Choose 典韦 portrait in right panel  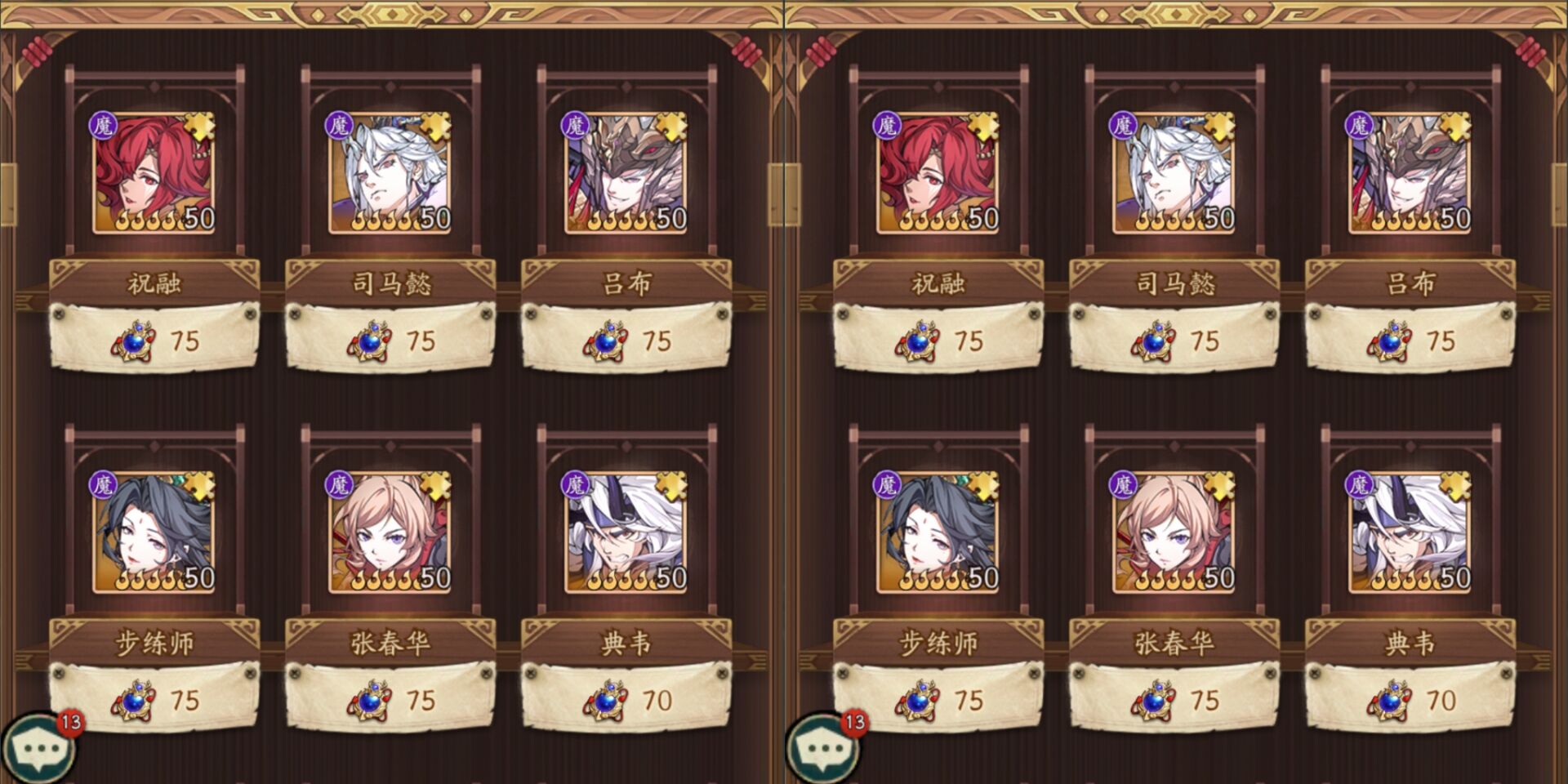coord(1410,532)
